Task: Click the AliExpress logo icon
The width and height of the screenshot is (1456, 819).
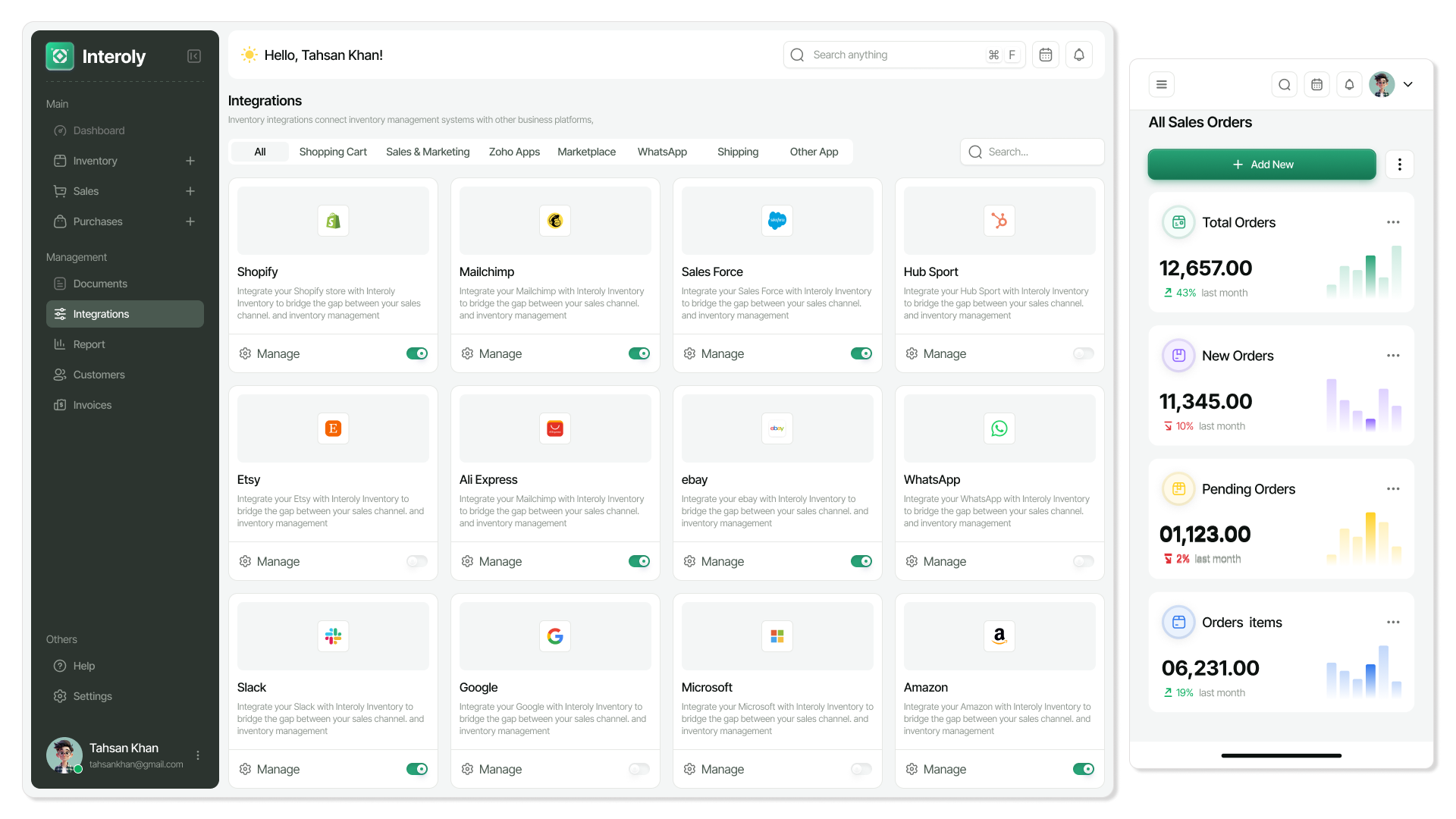Action: pos(555,428)
